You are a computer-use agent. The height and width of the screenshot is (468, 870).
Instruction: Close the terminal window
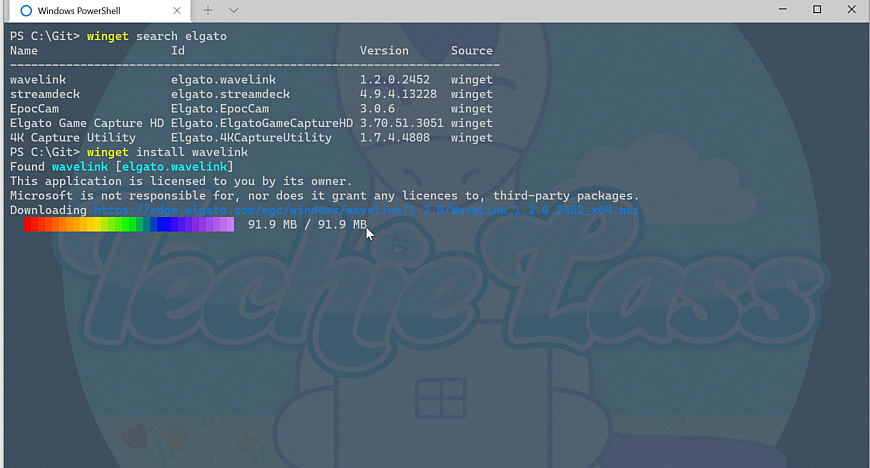point(851,9)
